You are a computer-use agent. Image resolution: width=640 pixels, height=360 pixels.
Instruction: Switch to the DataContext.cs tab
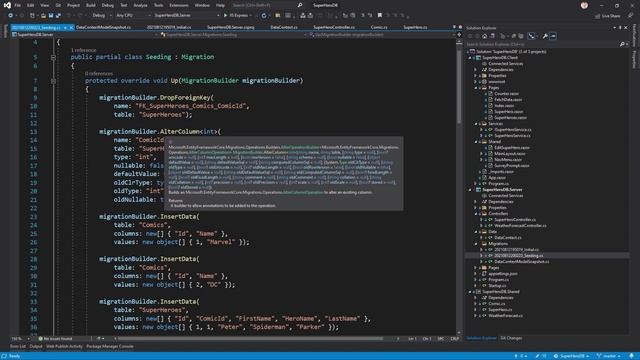click(284, 27)
